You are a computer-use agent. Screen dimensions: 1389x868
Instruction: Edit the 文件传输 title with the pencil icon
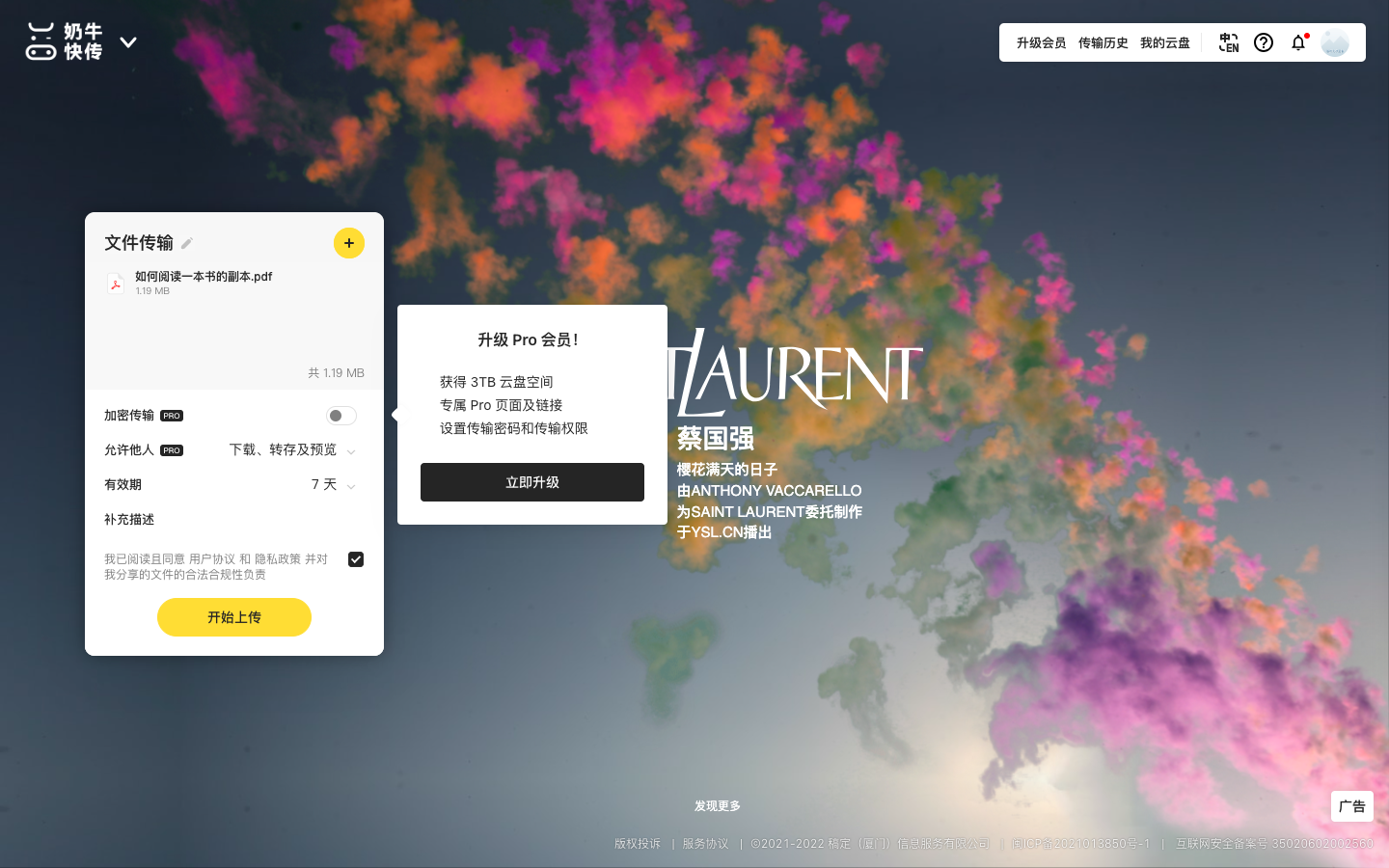[x=187, y=243]
